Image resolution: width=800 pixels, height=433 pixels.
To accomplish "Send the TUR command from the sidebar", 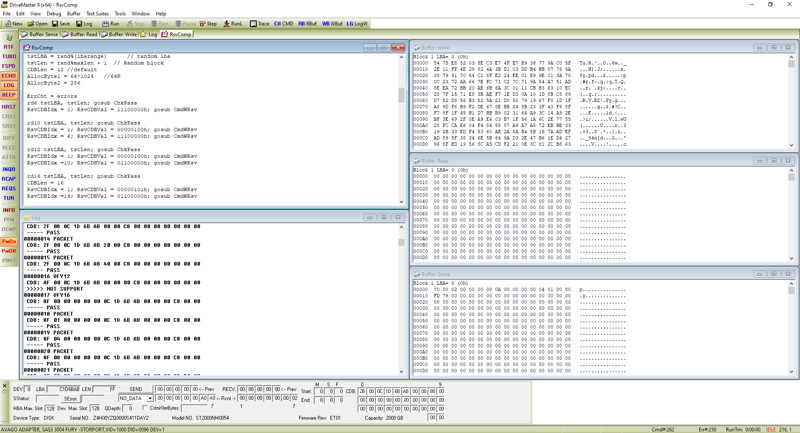I will pos(9,198).
